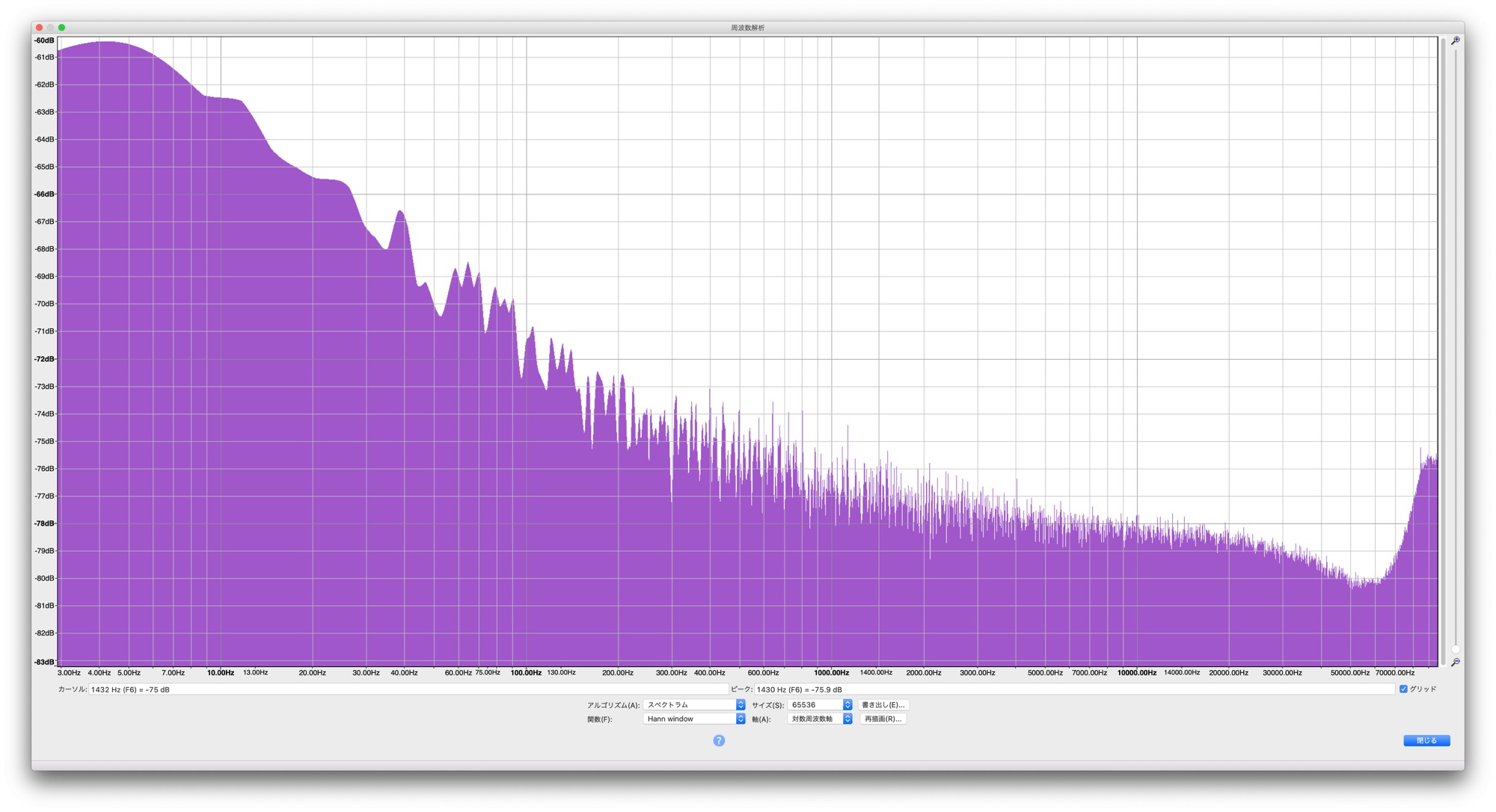Click the 再描画(R)... replot button
The image size is (1496, 812).
tap(883, 719)
